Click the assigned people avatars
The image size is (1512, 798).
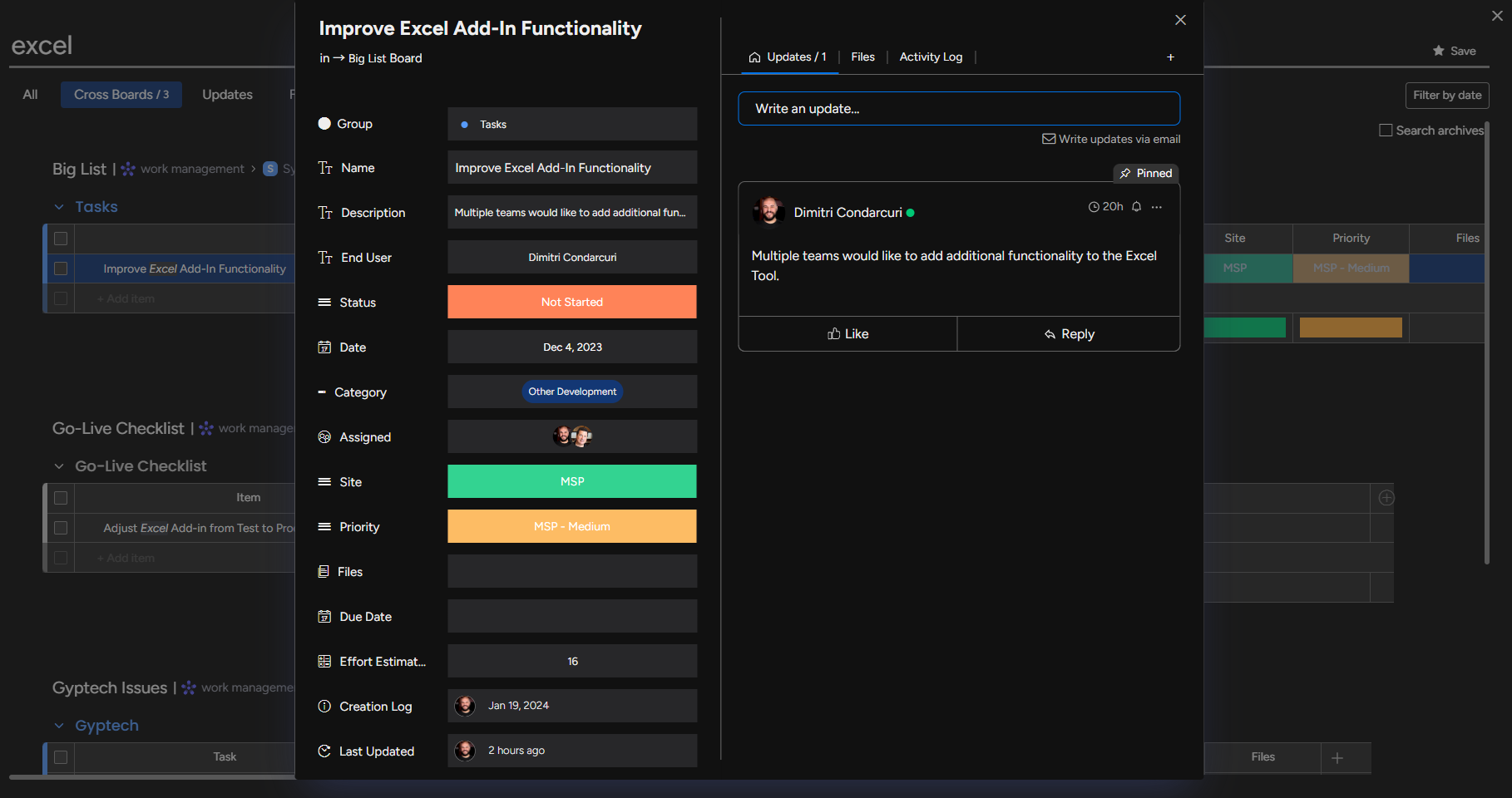tap(572, 436)
